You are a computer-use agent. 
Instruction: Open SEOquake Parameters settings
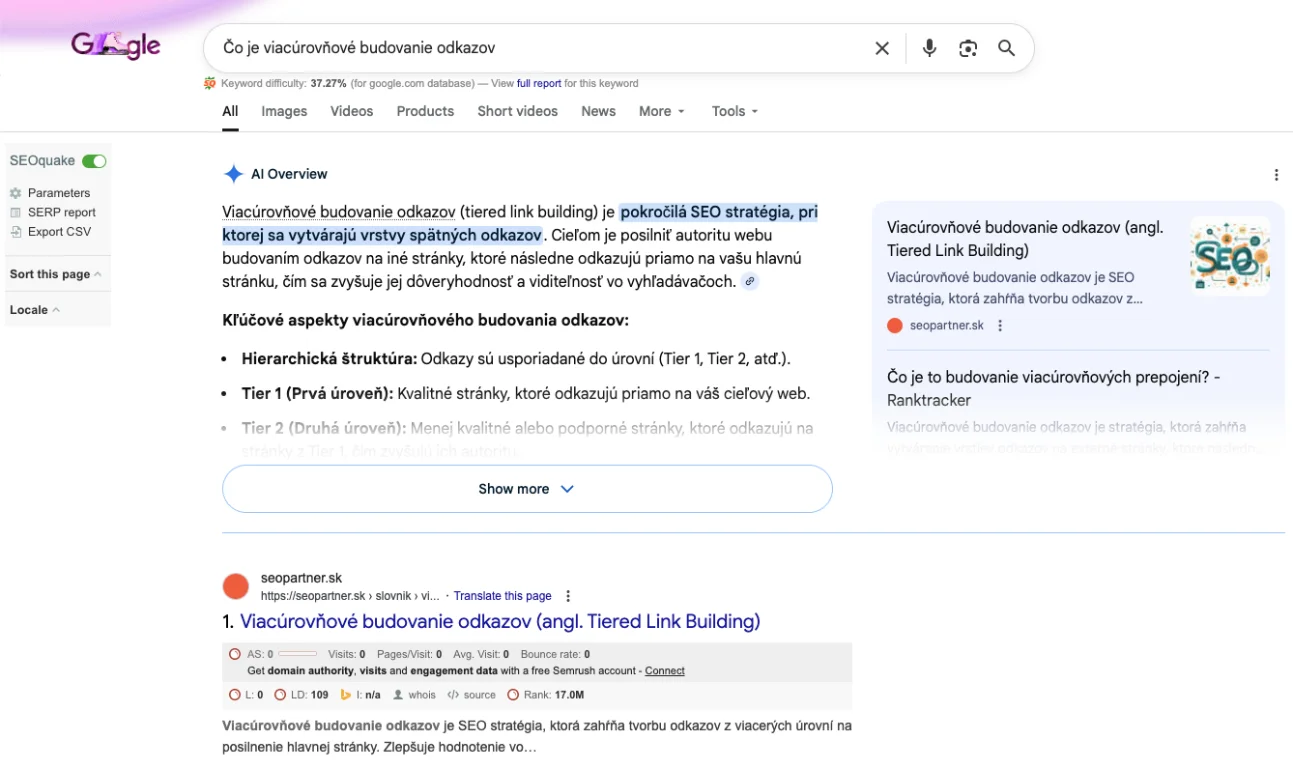click(58, 193)
